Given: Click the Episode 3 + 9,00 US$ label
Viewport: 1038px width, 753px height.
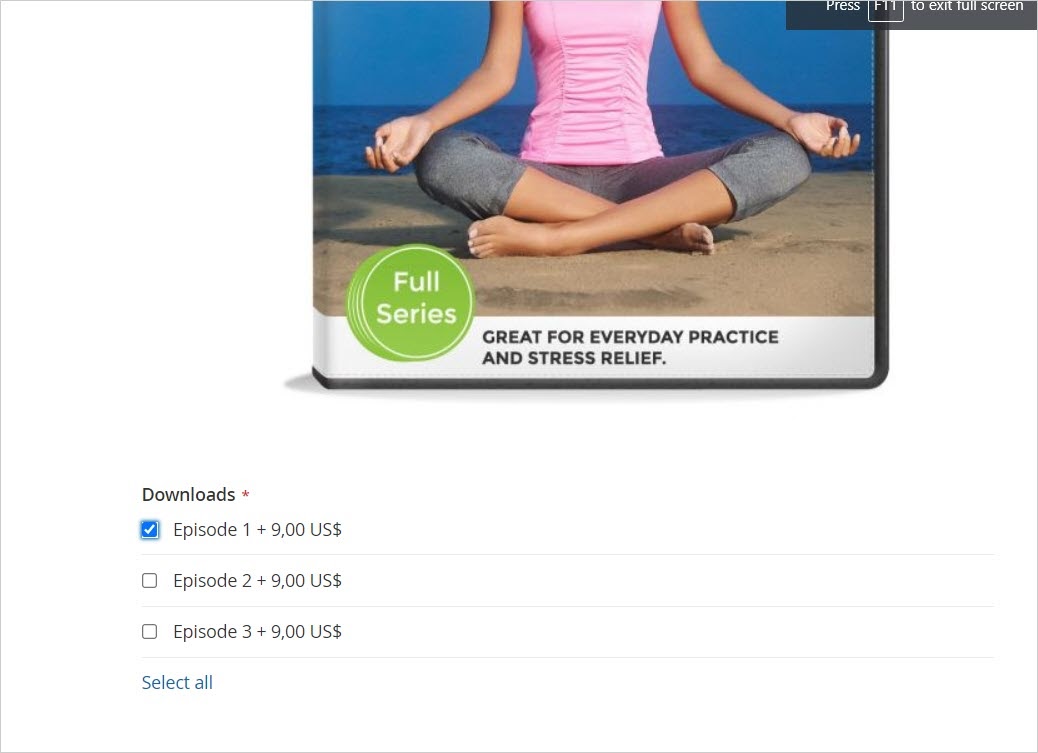Looking at the screenshot, I should [258, 632].
